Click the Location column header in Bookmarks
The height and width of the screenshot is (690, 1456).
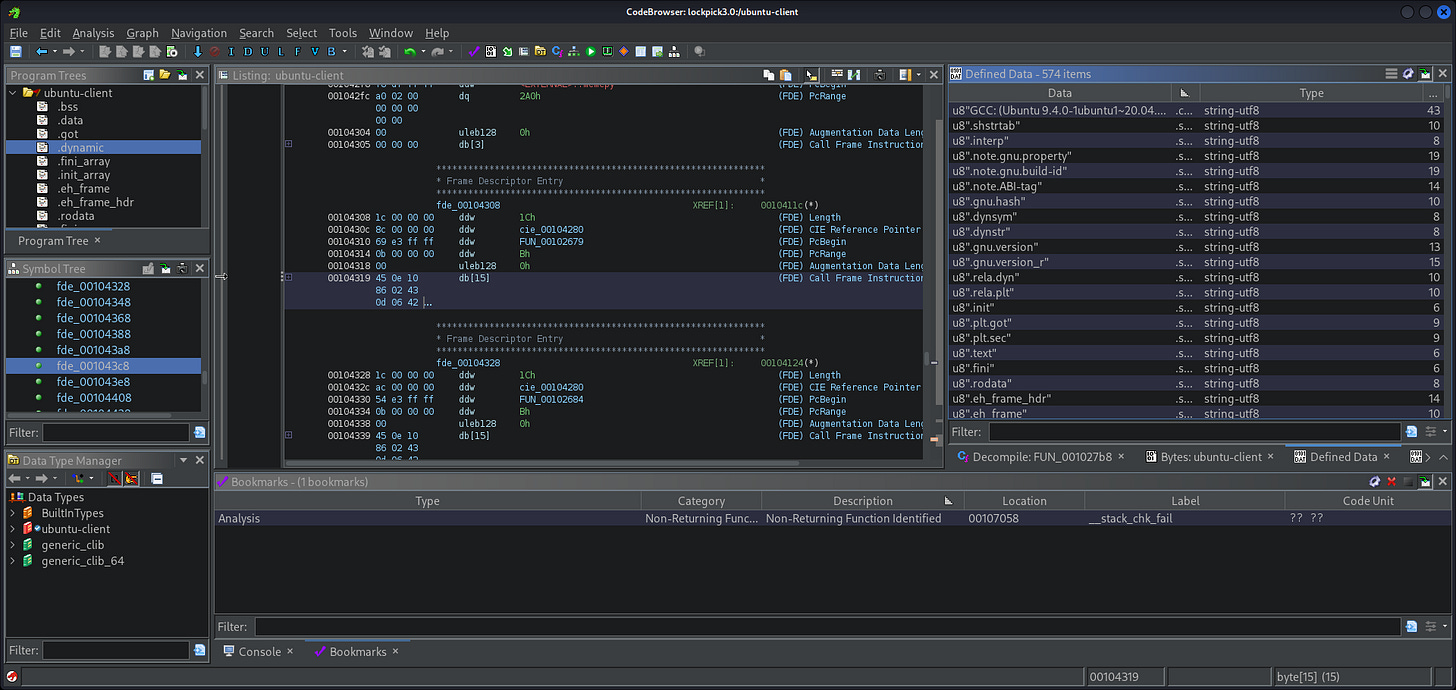(x=1024, y=501)
